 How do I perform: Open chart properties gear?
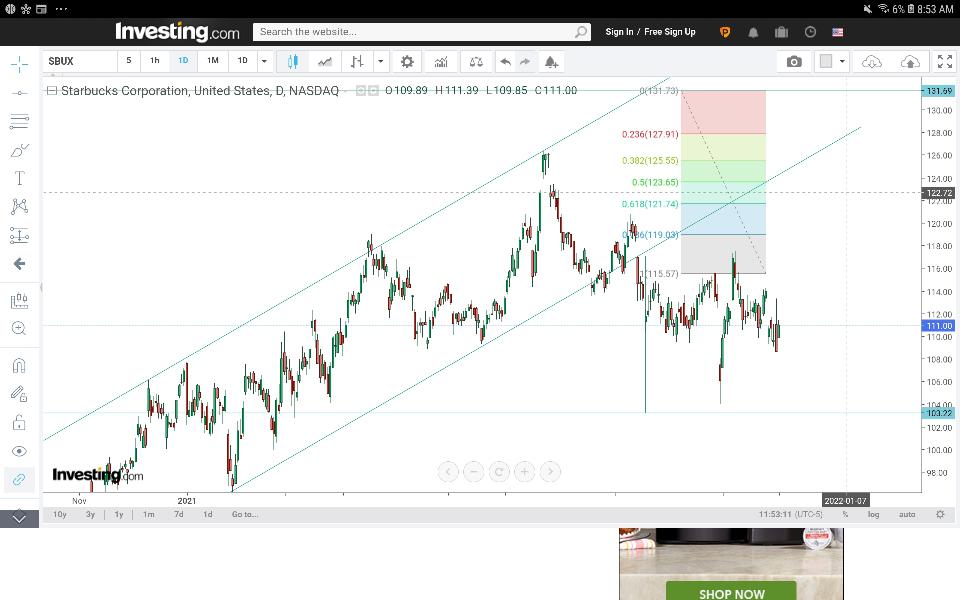pyautogui.click(x=407, y=61)
